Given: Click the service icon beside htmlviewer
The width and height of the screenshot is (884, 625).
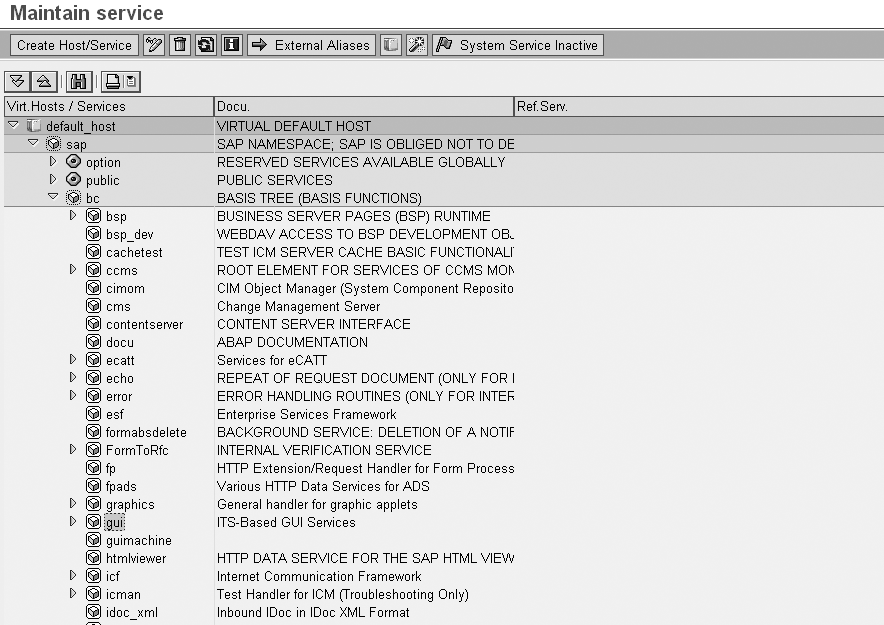Looking at the screenshot, I should point(94,558).
